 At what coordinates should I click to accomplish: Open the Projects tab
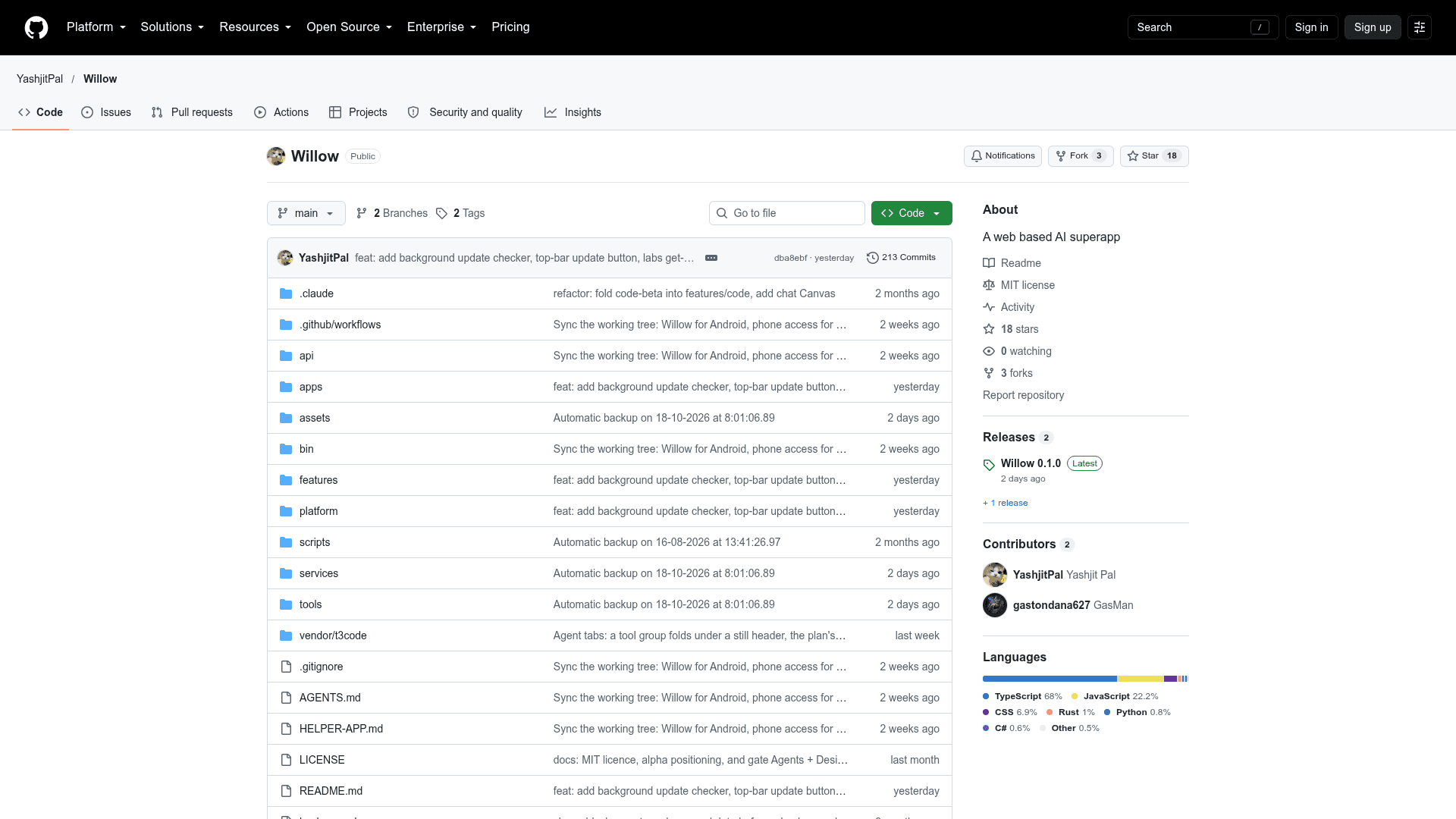pos(358,112)
